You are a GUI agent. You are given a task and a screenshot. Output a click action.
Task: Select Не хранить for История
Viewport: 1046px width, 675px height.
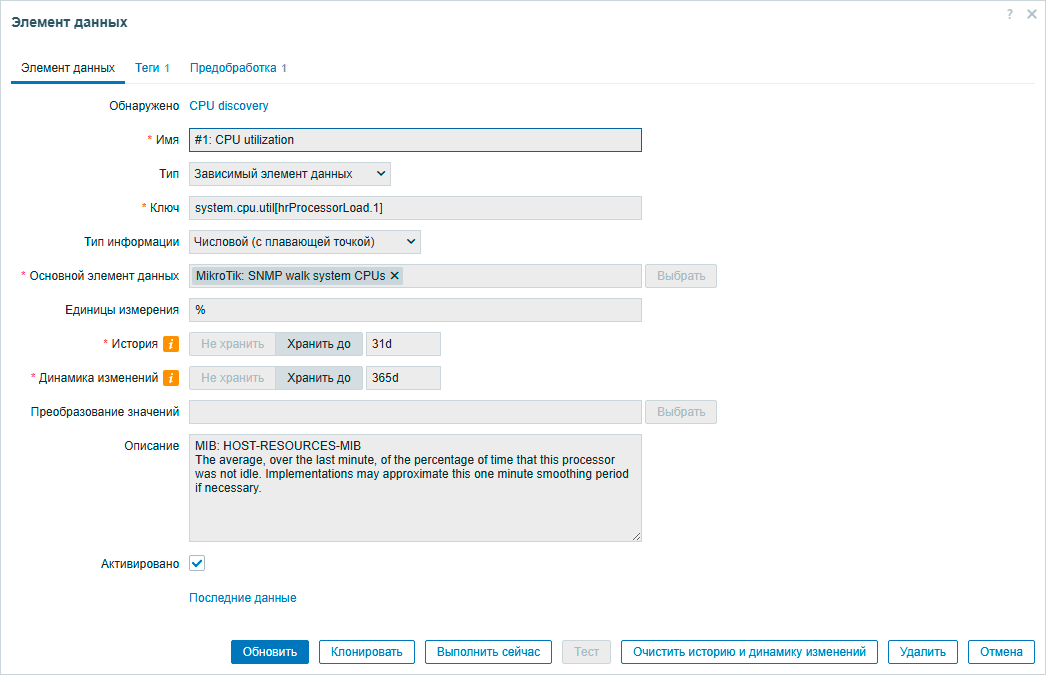tap(232, 344)
